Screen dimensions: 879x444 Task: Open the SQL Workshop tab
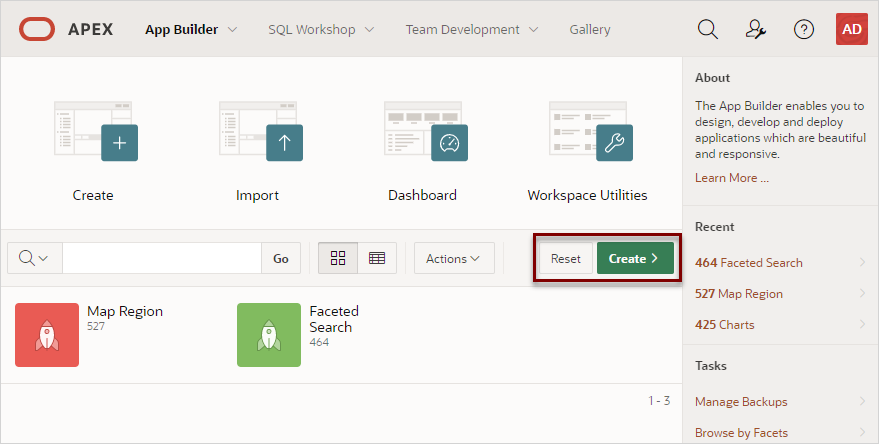tap(312, 30)
